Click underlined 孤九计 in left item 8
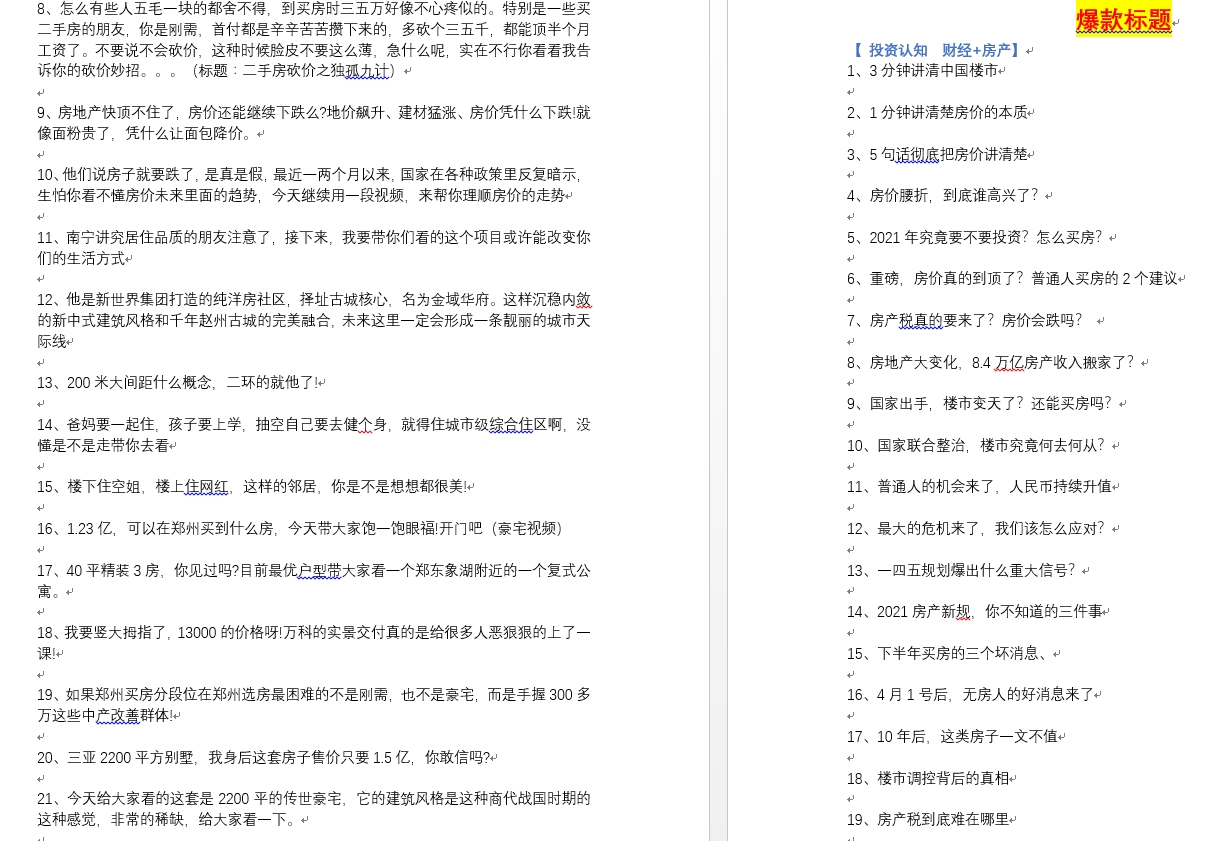Screen dimensions: 1222x841 [x=366, y=71]
